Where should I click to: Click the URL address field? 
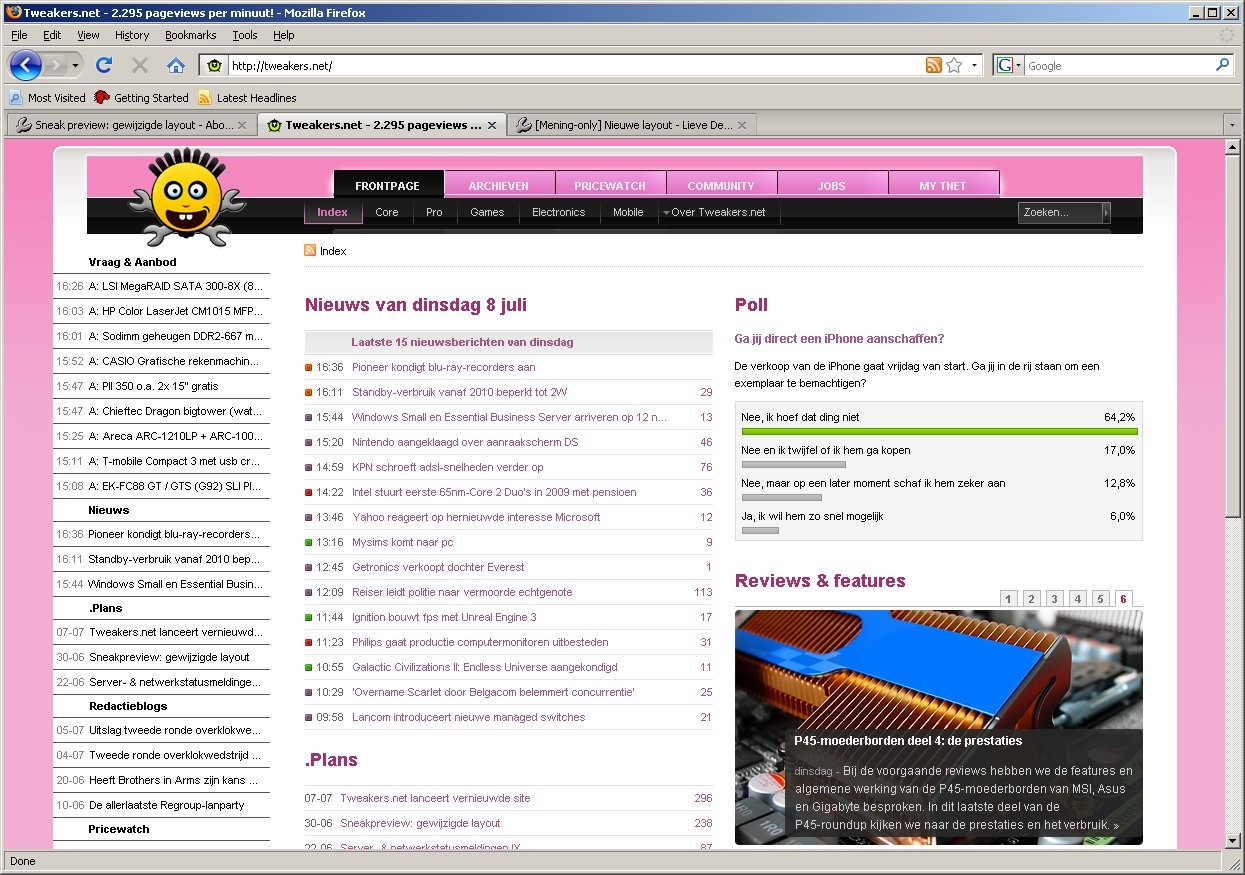(575, 65)
